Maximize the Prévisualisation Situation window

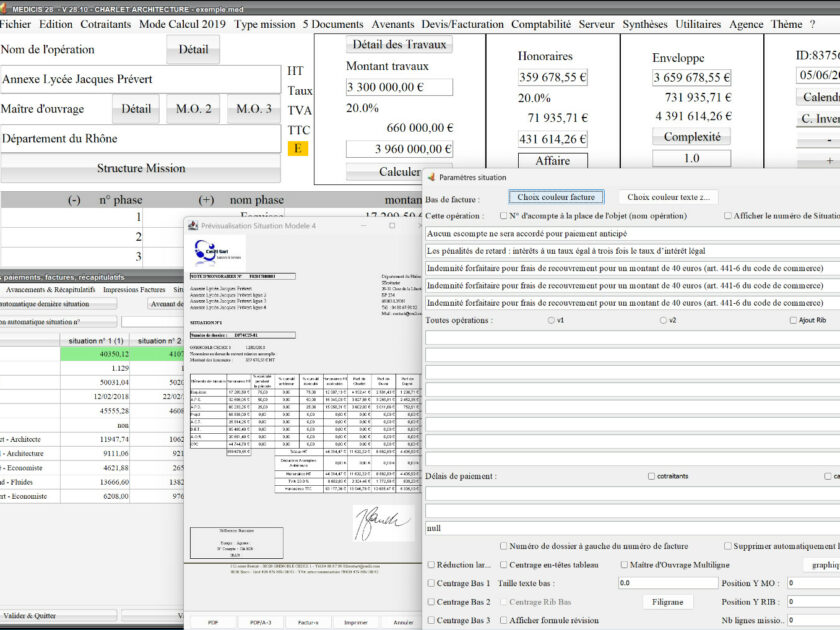pyautogui.click(x=392, y=226)
